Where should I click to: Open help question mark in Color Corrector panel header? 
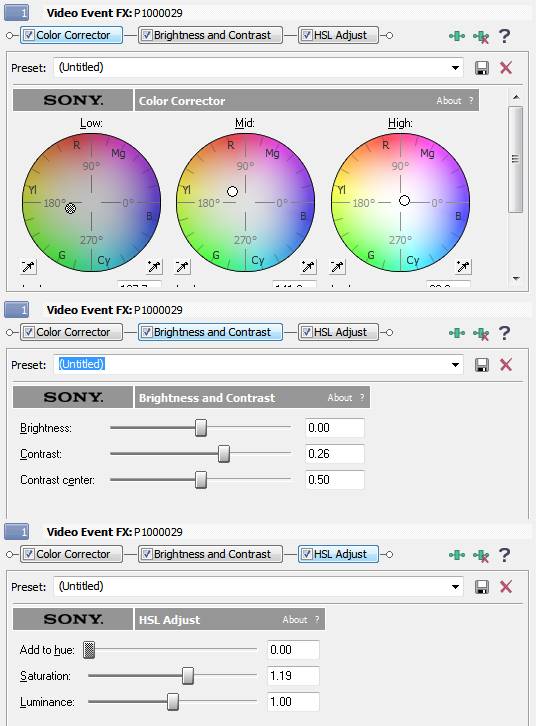tap(505, 36)
